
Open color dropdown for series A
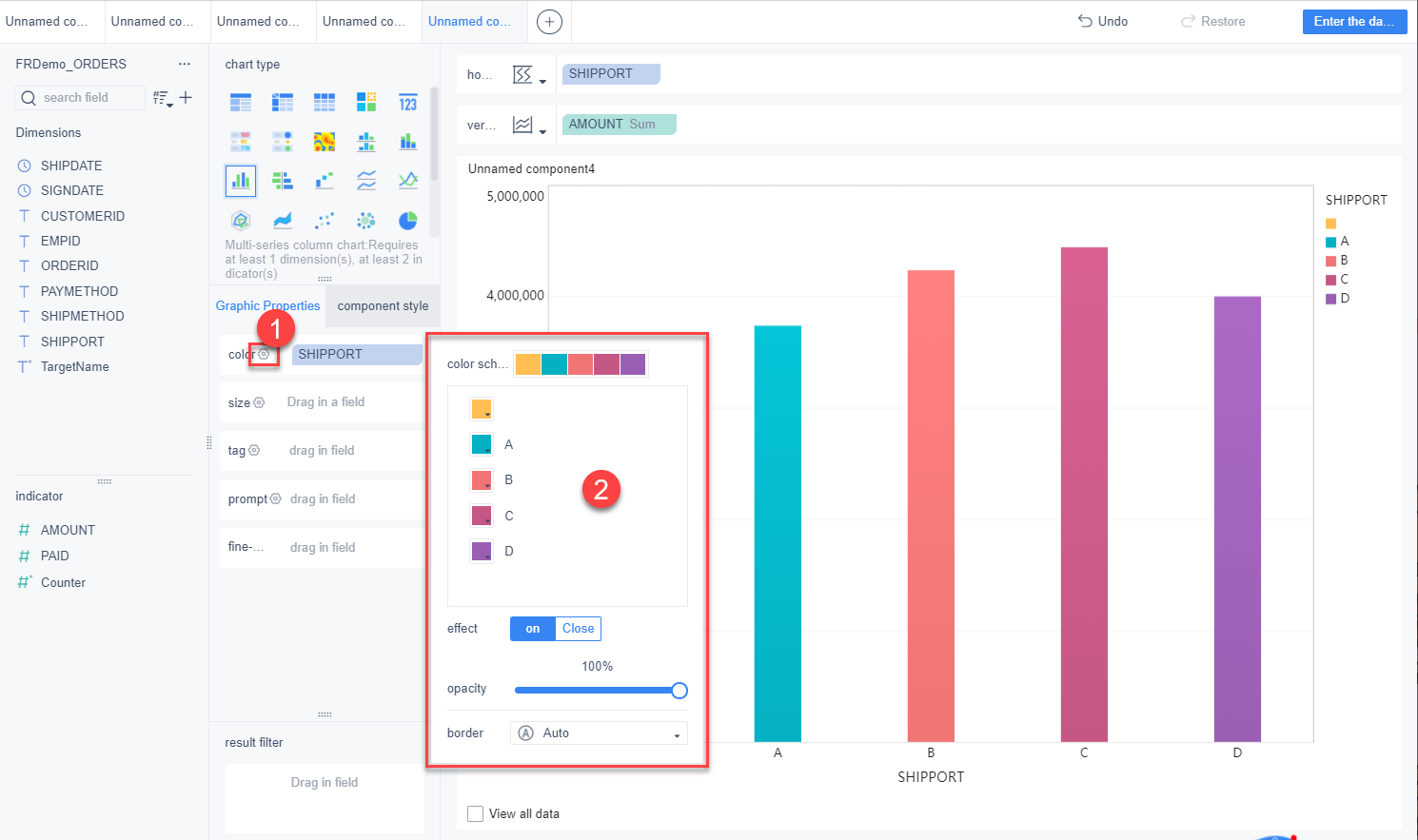point(482,444)
